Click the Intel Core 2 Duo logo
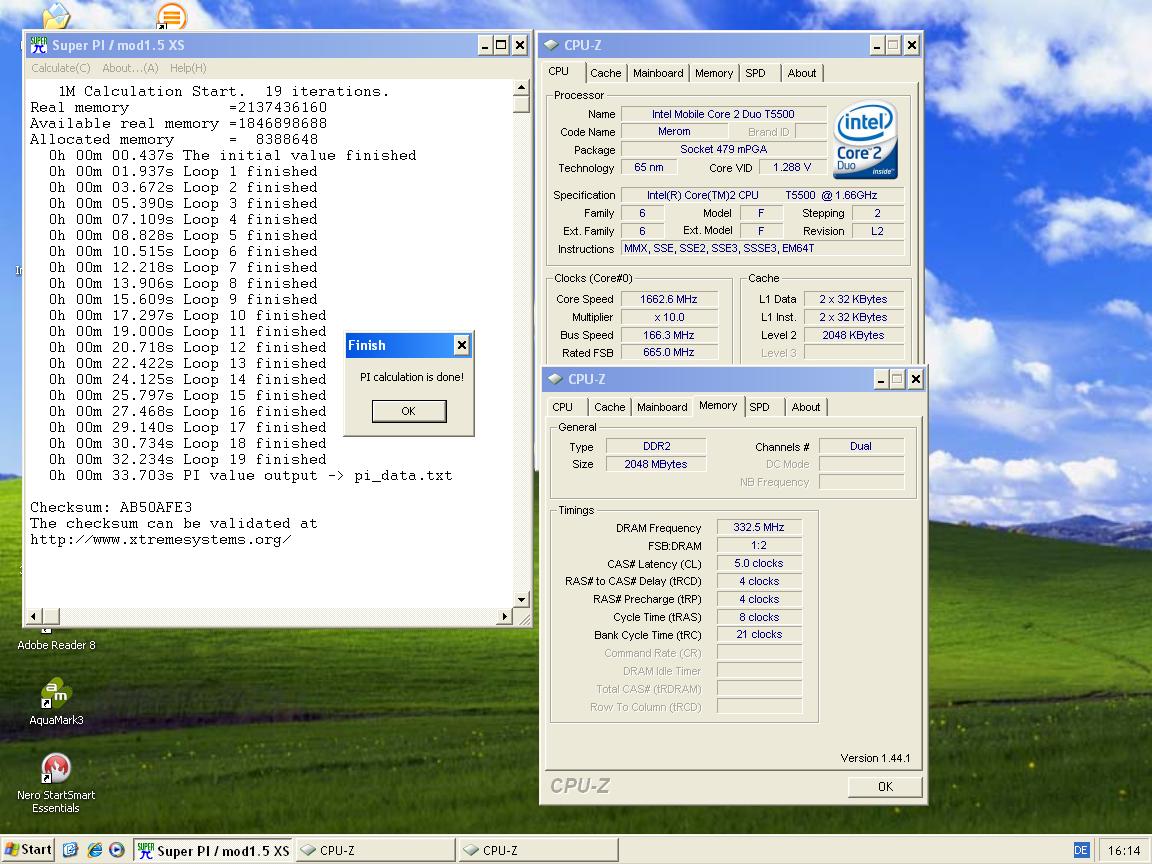The width and height of the screenshot is (1152, 864). tap(865, 140)
